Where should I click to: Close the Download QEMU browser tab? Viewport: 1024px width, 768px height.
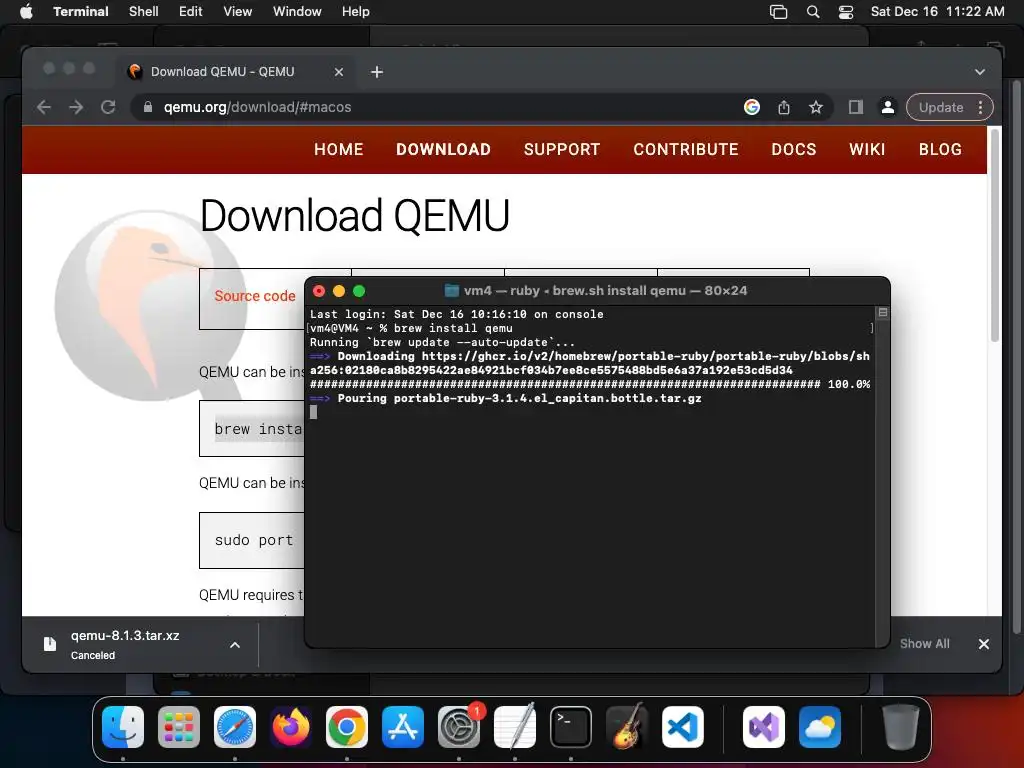tap(339, 72)
